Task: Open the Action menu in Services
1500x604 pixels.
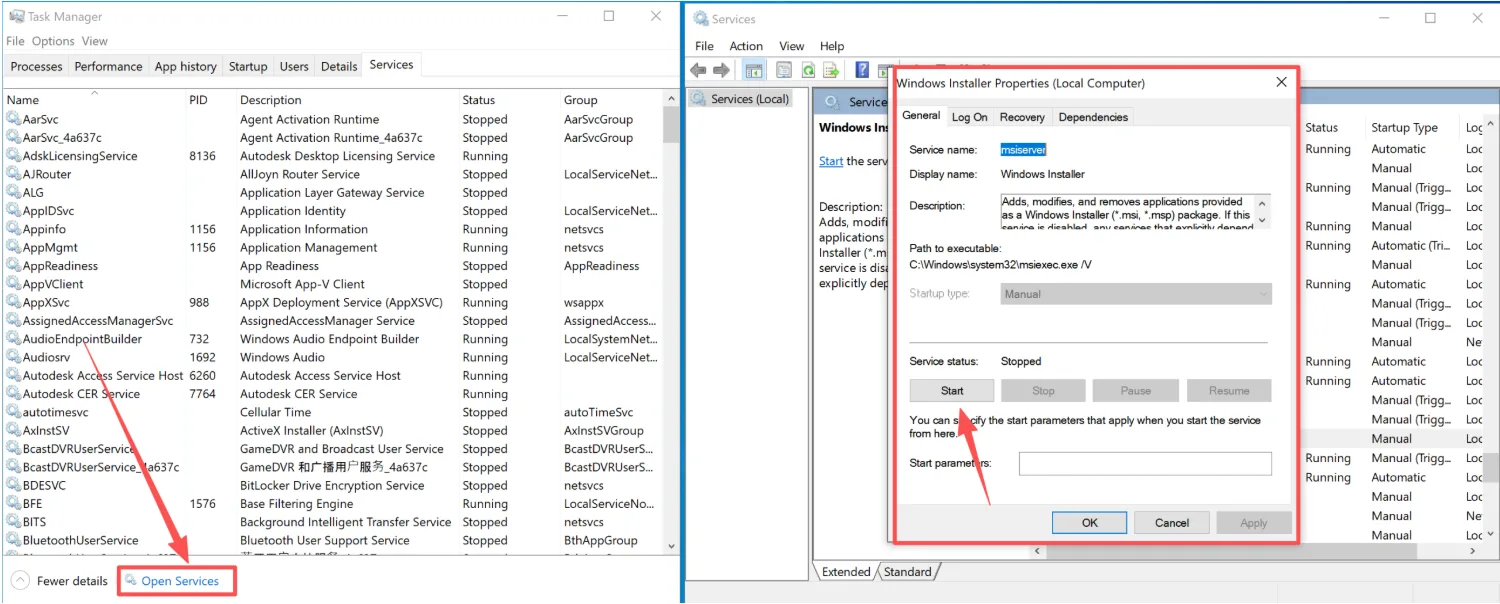Action: (x=746, y=46)
